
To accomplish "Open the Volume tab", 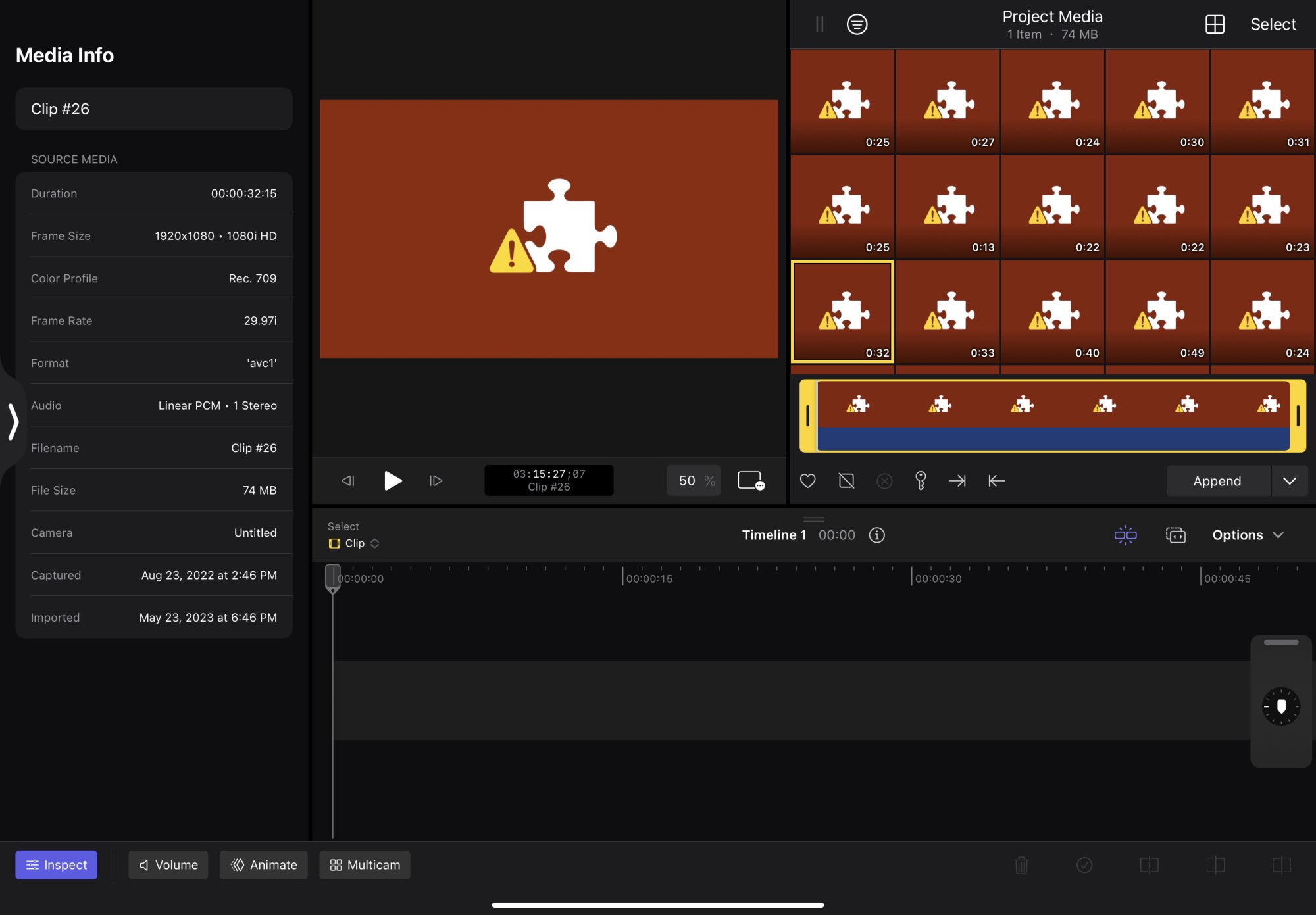I will [x=168, y=864].
